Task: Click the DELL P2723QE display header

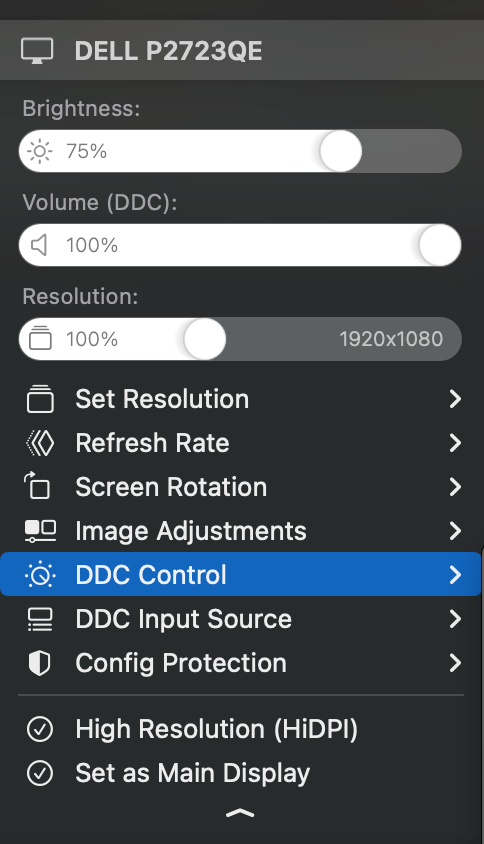Action: 242,51
